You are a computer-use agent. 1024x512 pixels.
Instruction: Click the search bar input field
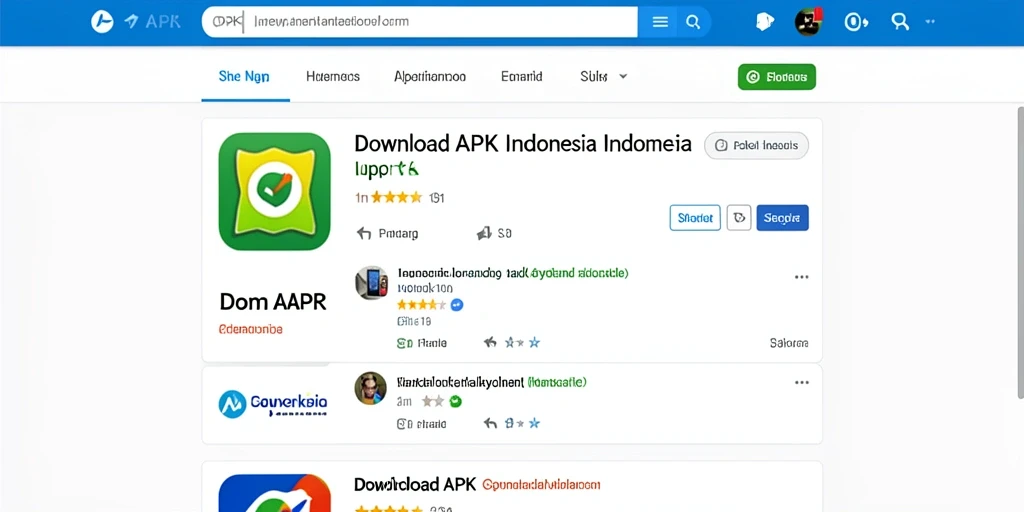420,22
